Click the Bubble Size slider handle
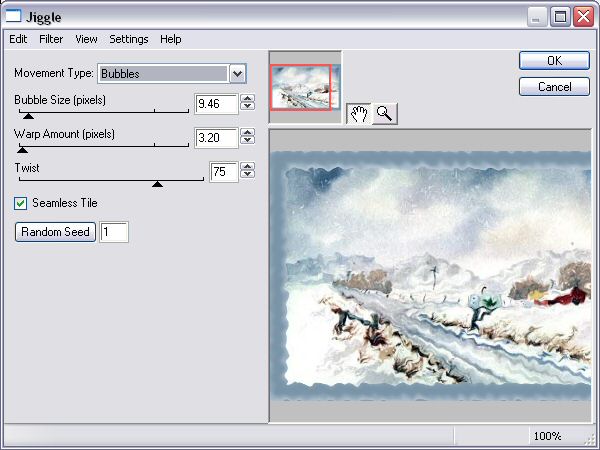The height and width of the screenshot is (450, 600). pyautogui.click(x=28, y=116)
